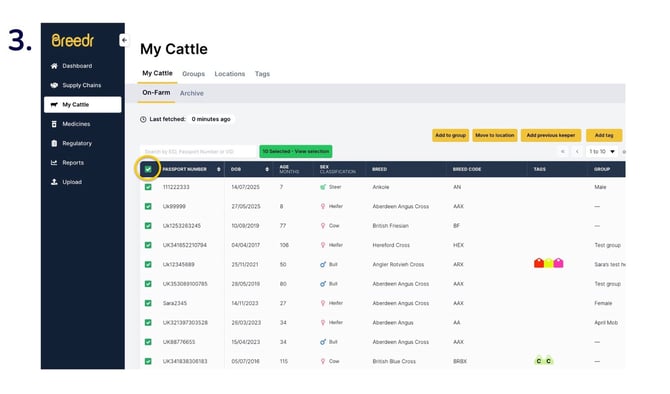This screenshot has width=670, height=394.
Task: Click the Group column header
Action: [602, 169]
